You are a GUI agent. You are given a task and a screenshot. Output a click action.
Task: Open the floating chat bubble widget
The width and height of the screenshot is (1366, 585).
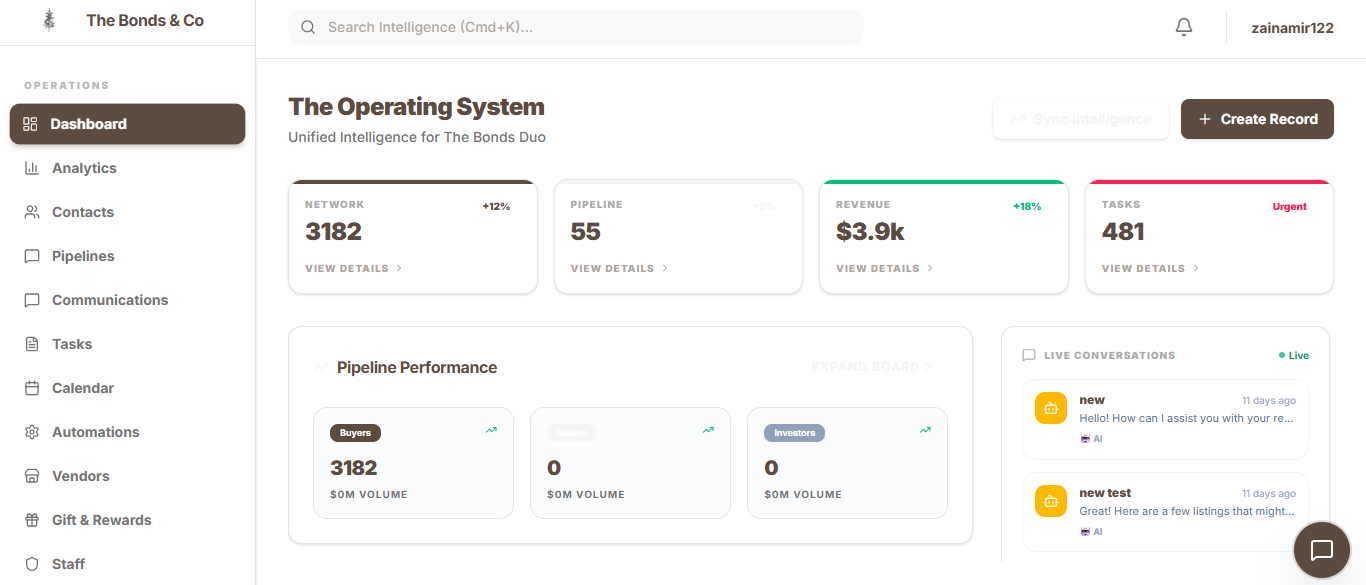pyautogui.click(x=1322, y=550)
